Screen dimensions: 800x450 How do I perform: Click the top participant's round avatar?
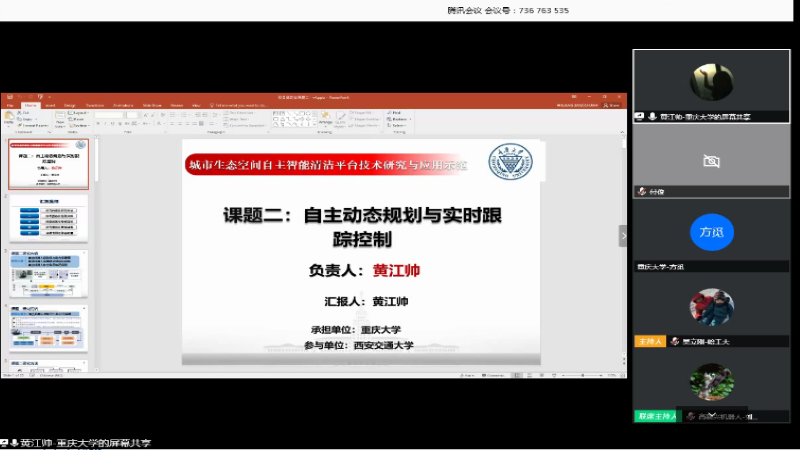pos(711,81)
